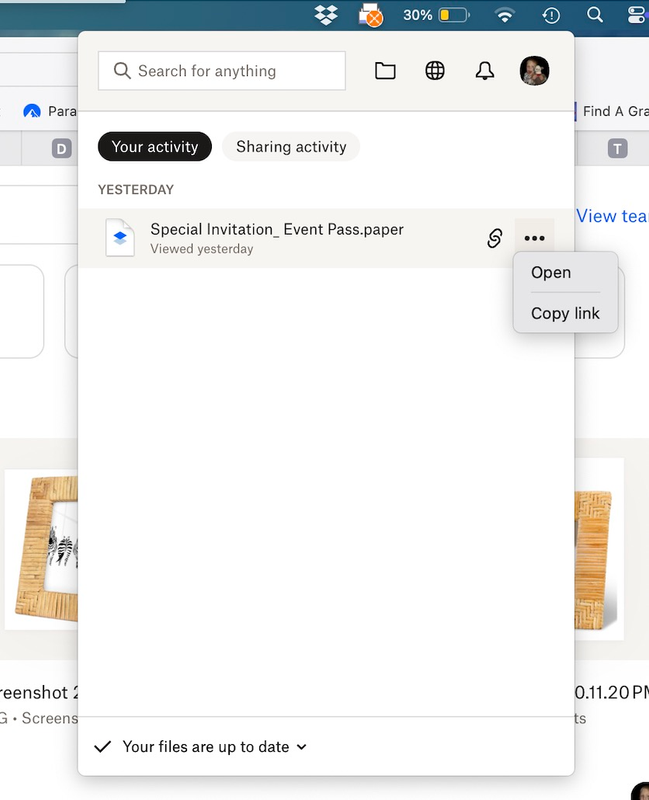
Task: Click the Dropbox icon in the menu bar
Action: click(x=326, y=15)
